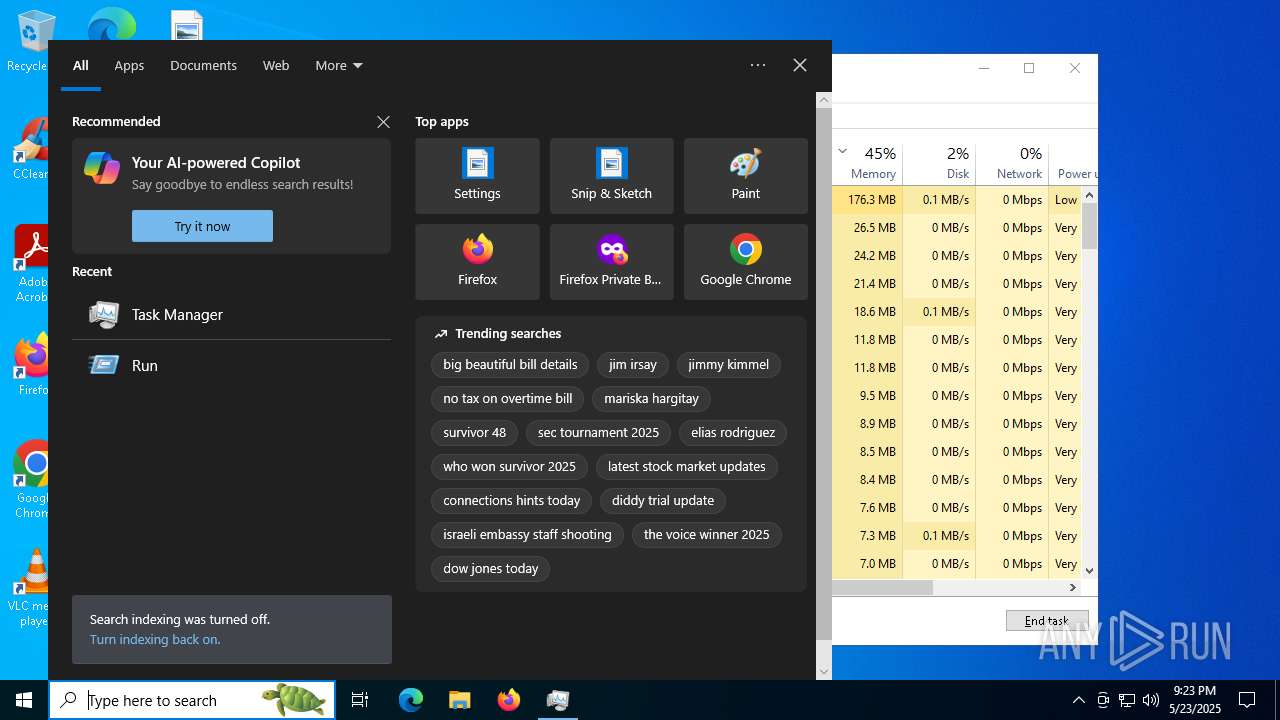Image resolution: width=1280 pixels, height=720 pixels.
Task: Click the Copilot logo icon
Action: [102, 168]
